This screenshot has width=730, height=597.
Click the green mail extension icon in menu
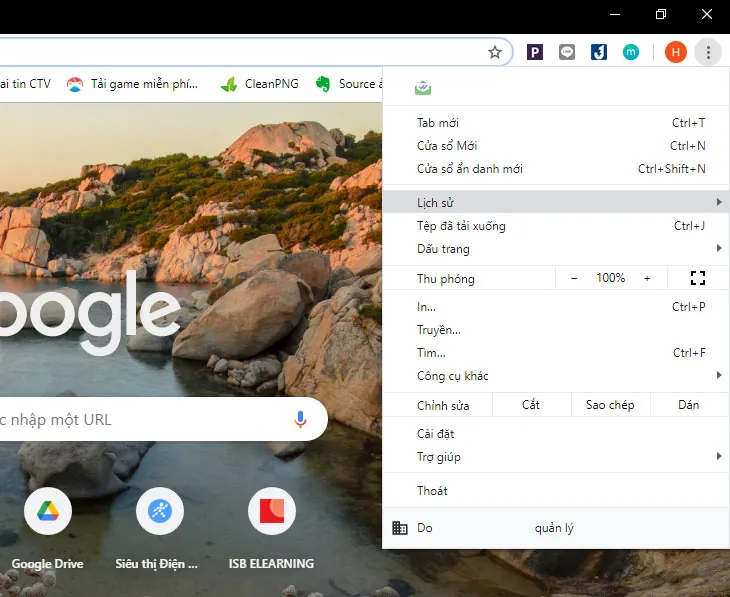click(x=423, y=88)
